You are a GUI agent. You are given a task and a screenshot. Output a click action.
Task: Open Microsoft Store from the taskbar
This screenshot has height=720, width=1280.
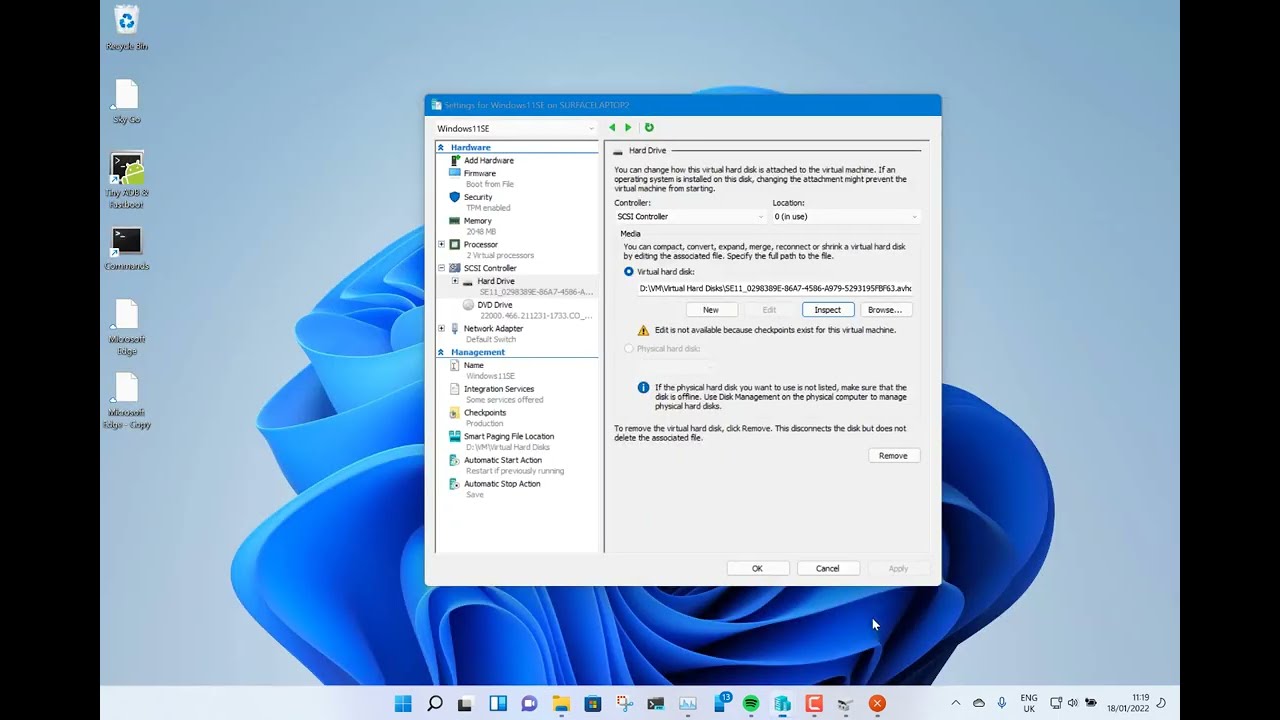(593, 704)
